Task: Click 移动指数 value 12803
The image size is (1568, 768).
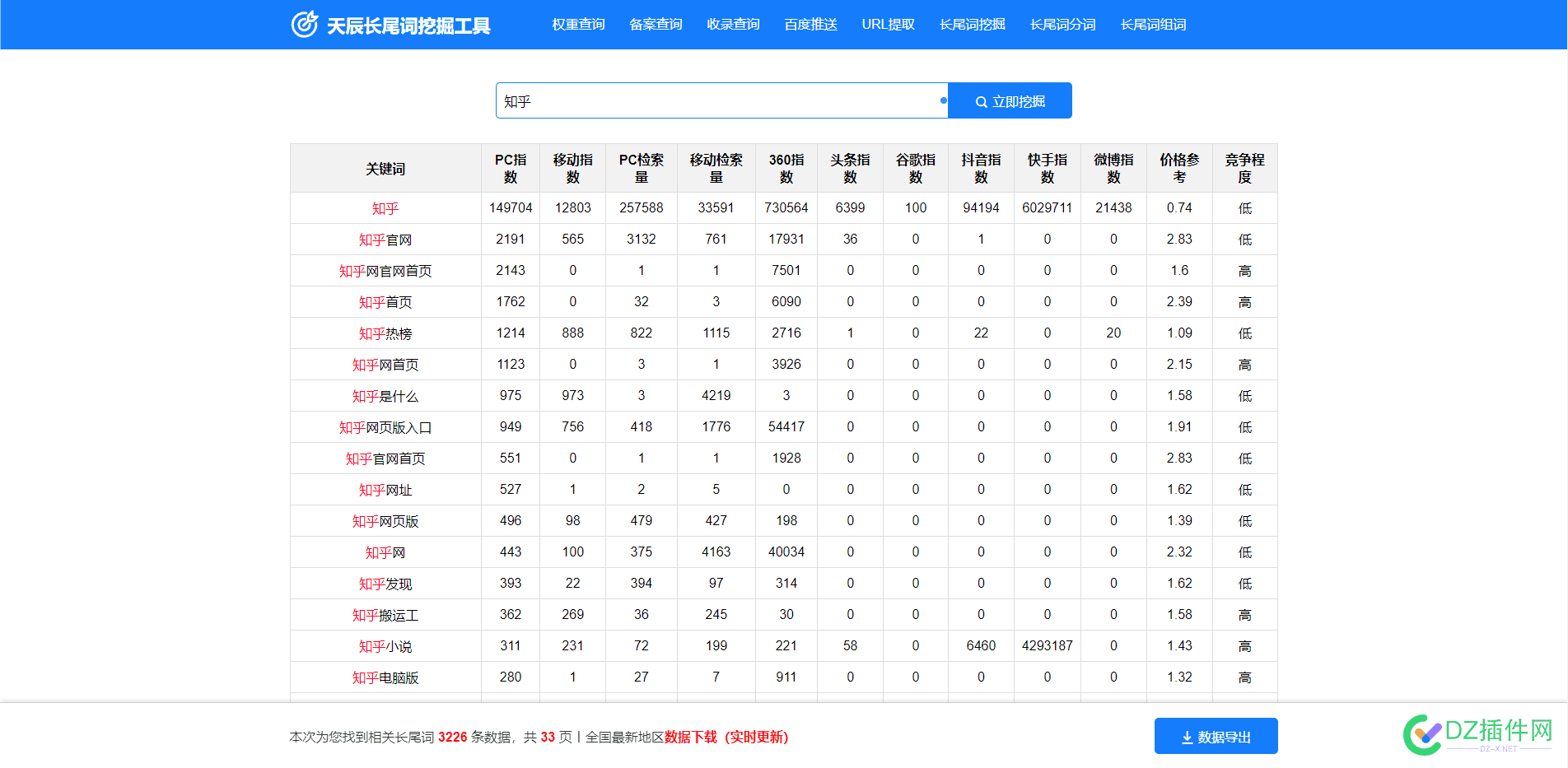Action: (573, 208)
